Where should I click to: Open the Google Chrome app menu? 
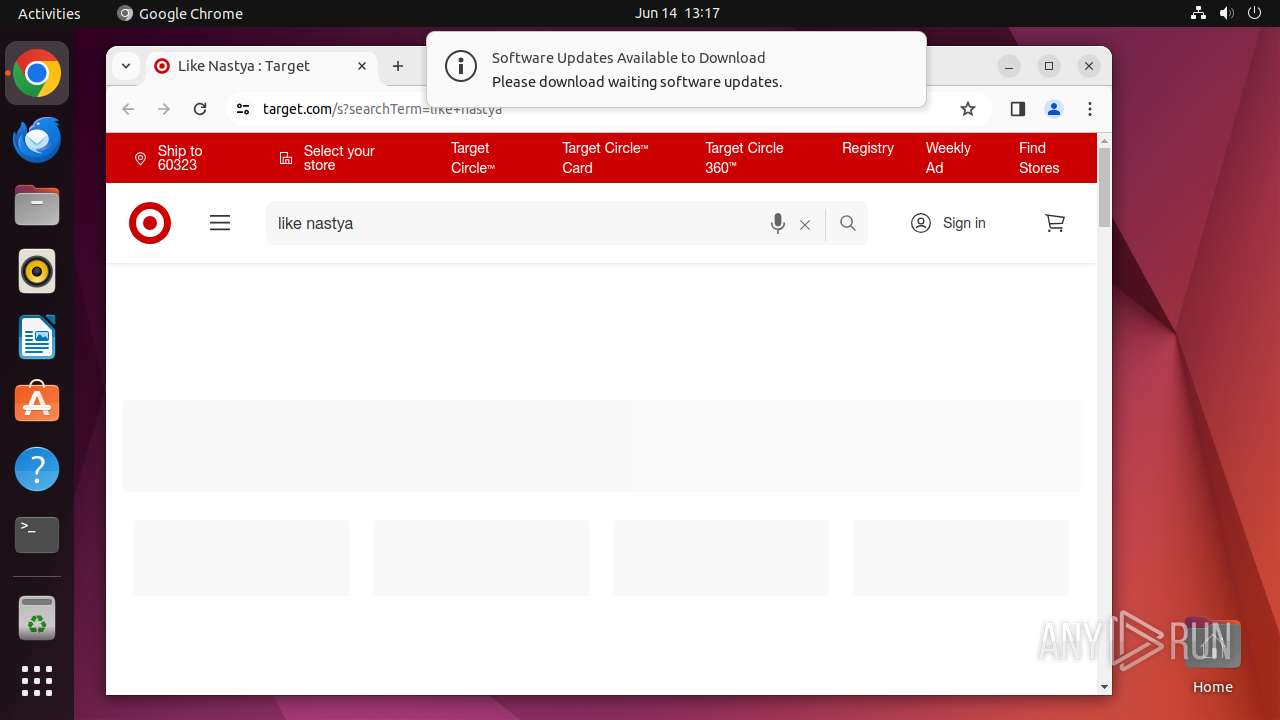point(181,13)
